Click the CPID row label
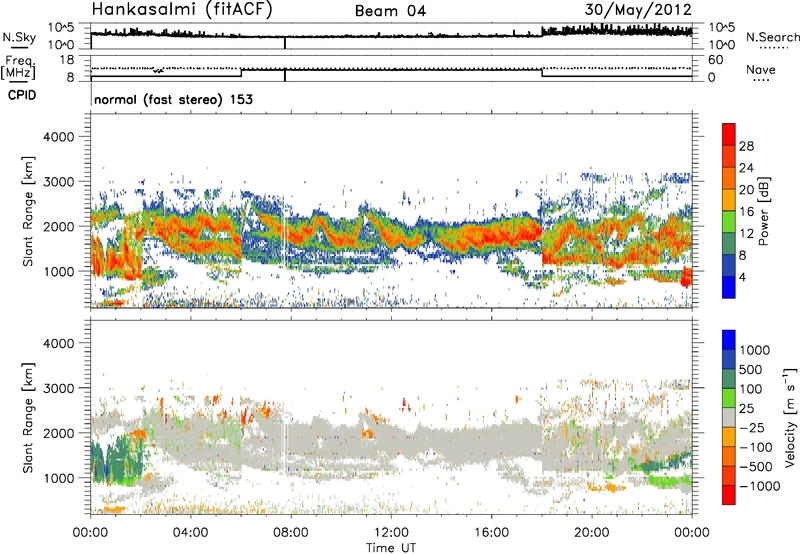Image resolution: width=800 pixels, height=554 pixels. click(22, 95)
